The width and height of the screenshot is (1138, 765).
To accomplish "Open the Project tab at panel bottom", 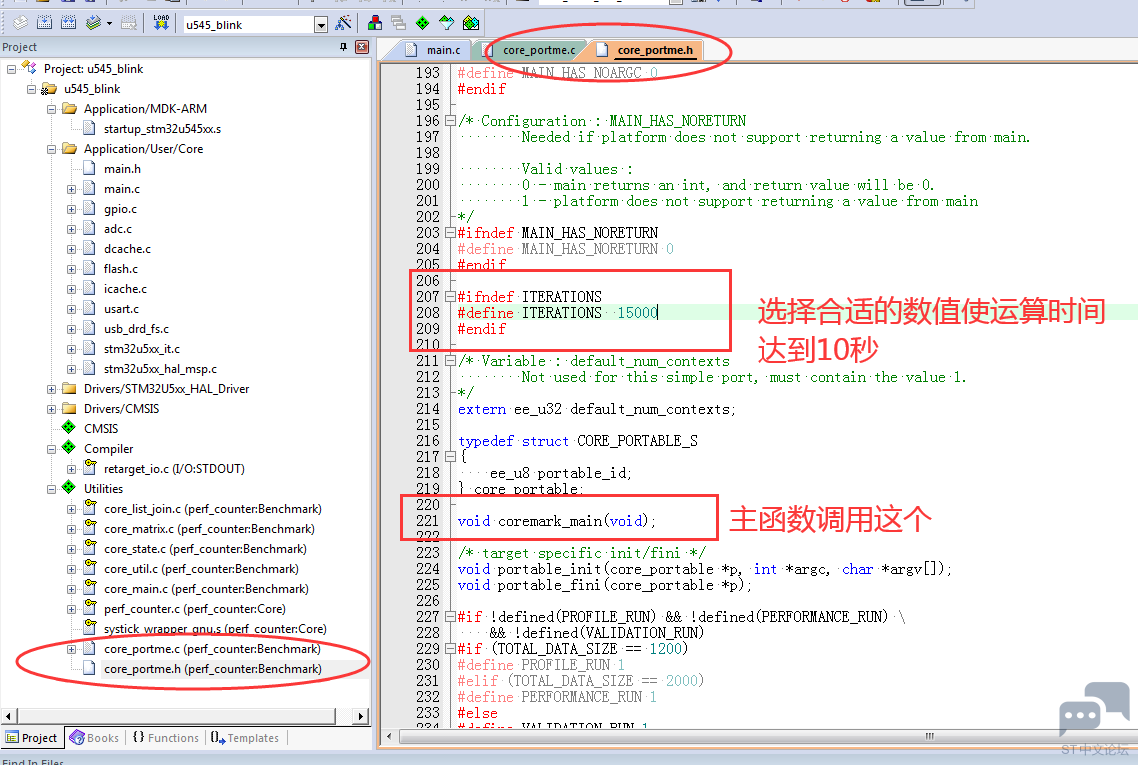I will [x=32, y=737].
